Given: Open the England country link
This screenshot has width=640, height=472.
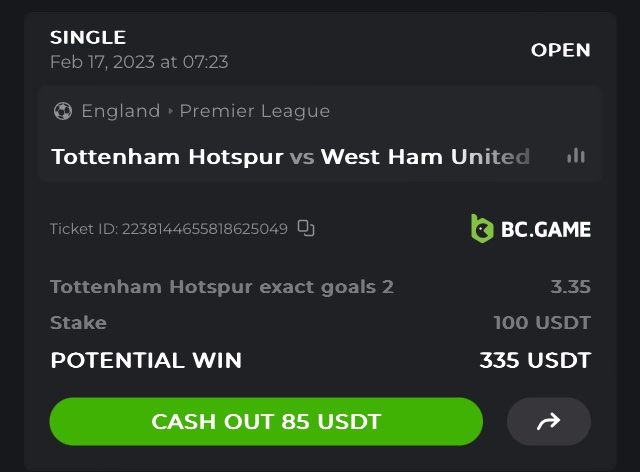Looking at the screenshot, I should (120, 111).
